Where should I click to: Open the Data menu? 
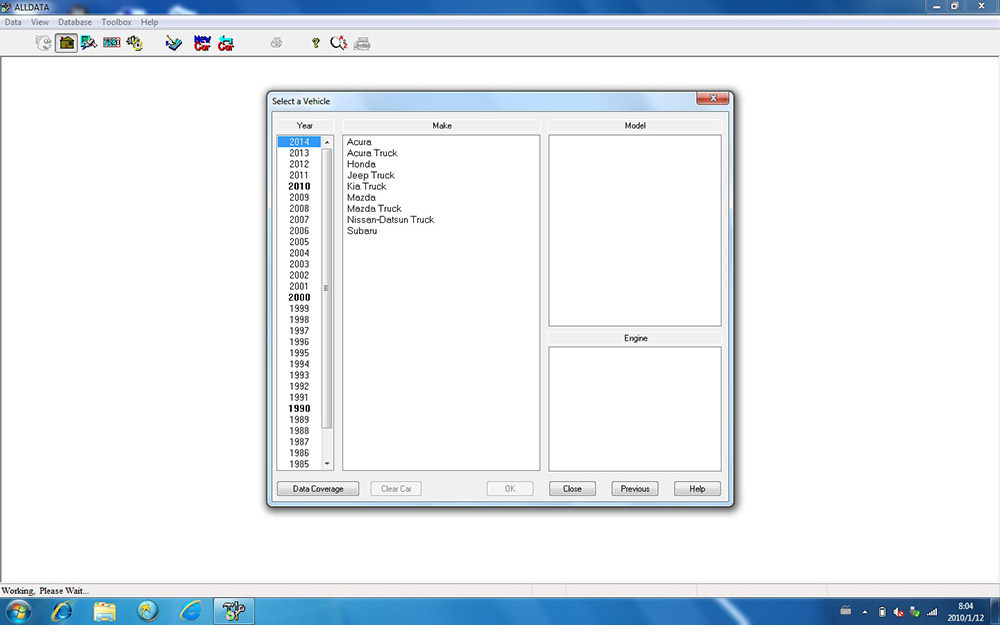tap(13, 22)
